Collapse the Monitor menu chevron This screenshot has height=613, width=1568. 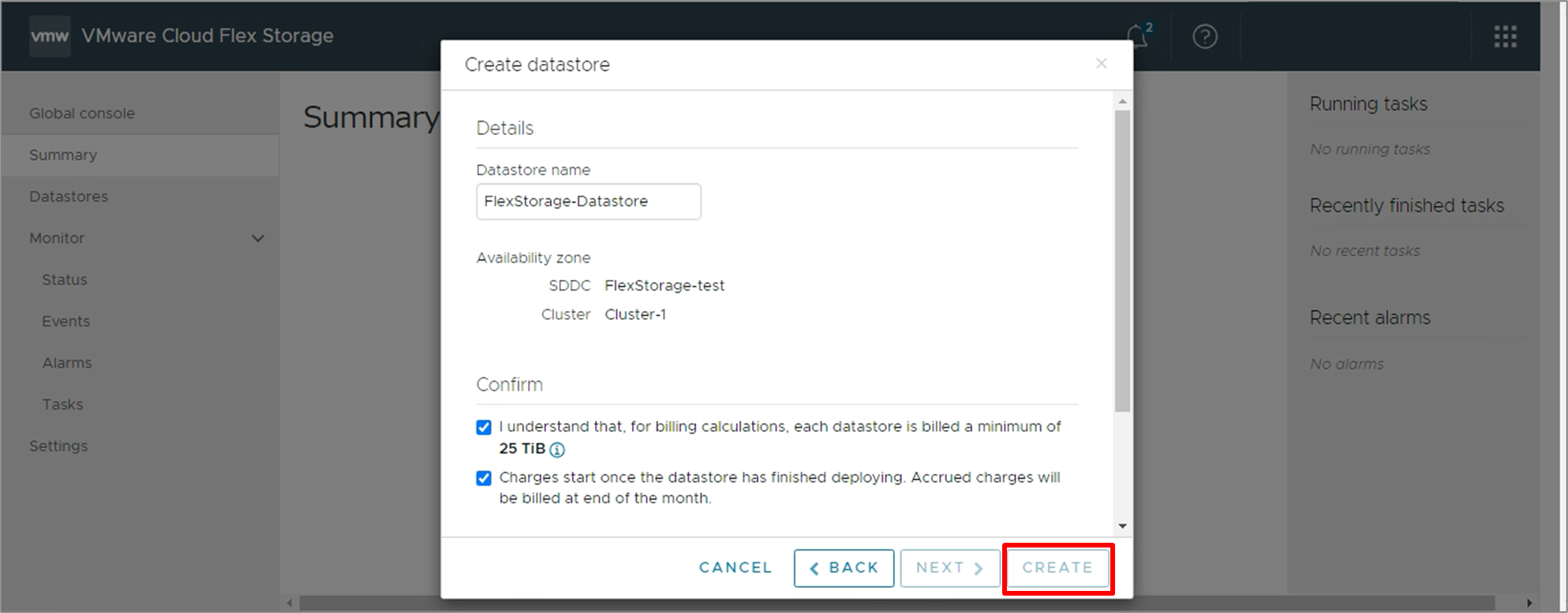(258, 238)
